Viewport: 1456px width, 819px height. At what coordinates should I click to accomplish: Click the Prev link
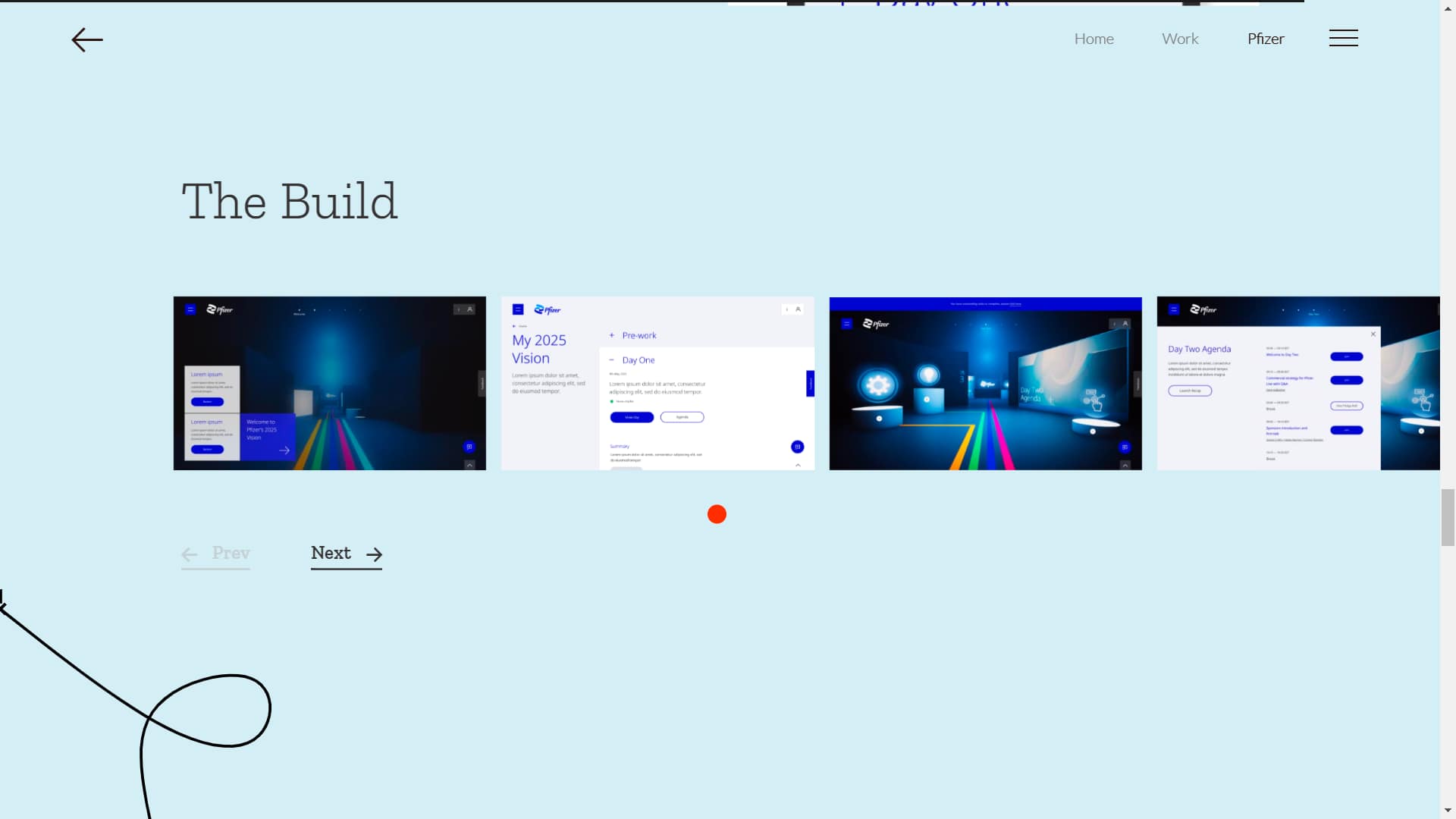[x=231, y=553]
